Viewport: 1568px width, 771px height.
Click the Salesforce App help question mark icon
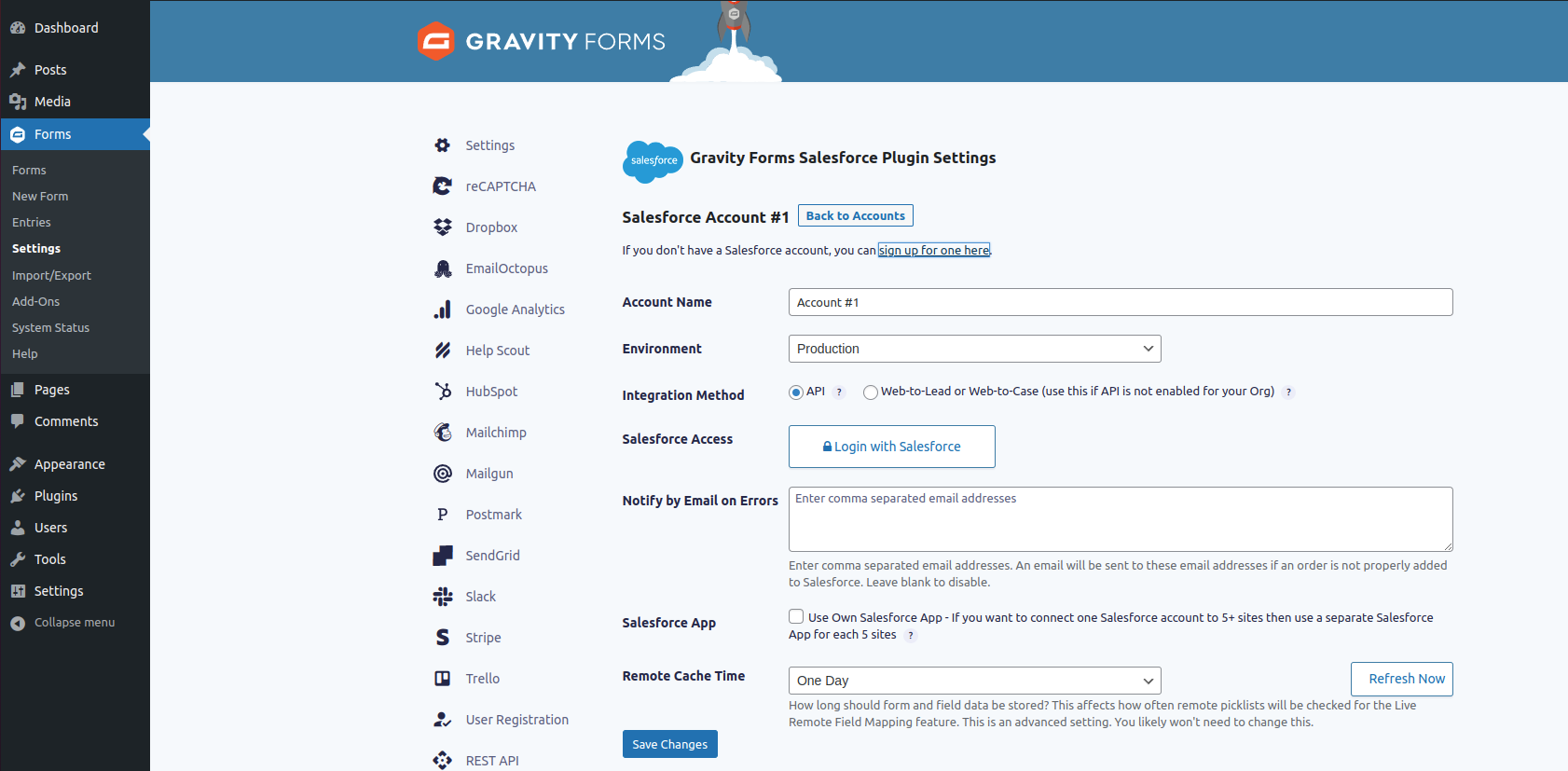[x=911, y=636]
